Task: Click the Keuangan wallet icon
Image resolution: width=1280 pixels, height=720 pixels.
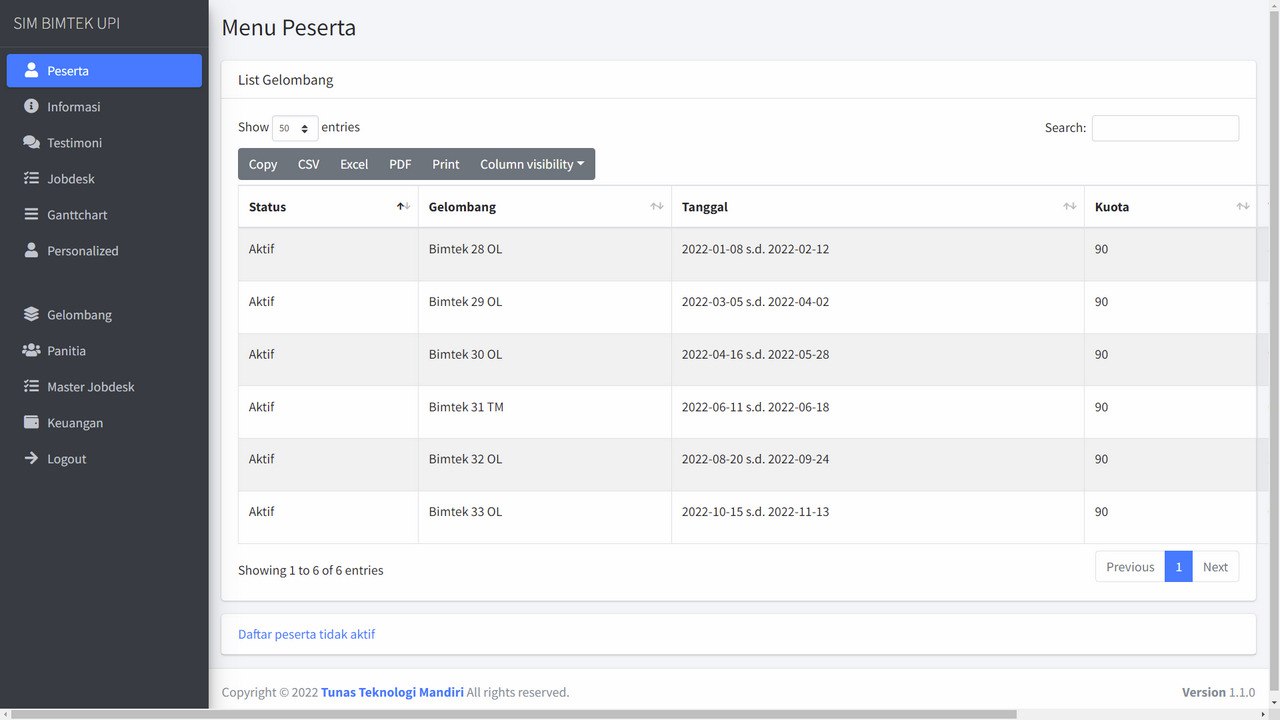Action: click(x=31, y=423)
